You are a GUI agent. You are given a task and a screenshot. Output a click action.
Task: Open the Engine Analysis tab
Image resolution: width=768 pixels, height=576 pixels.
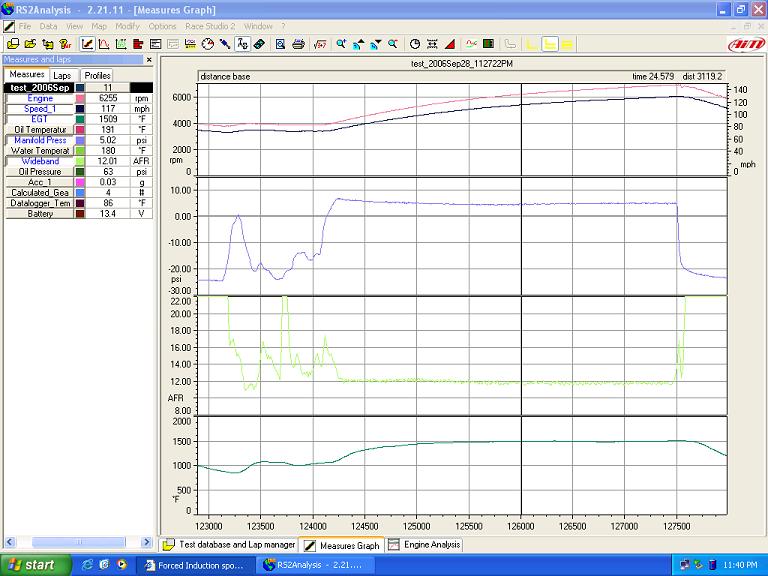(424, 545)
